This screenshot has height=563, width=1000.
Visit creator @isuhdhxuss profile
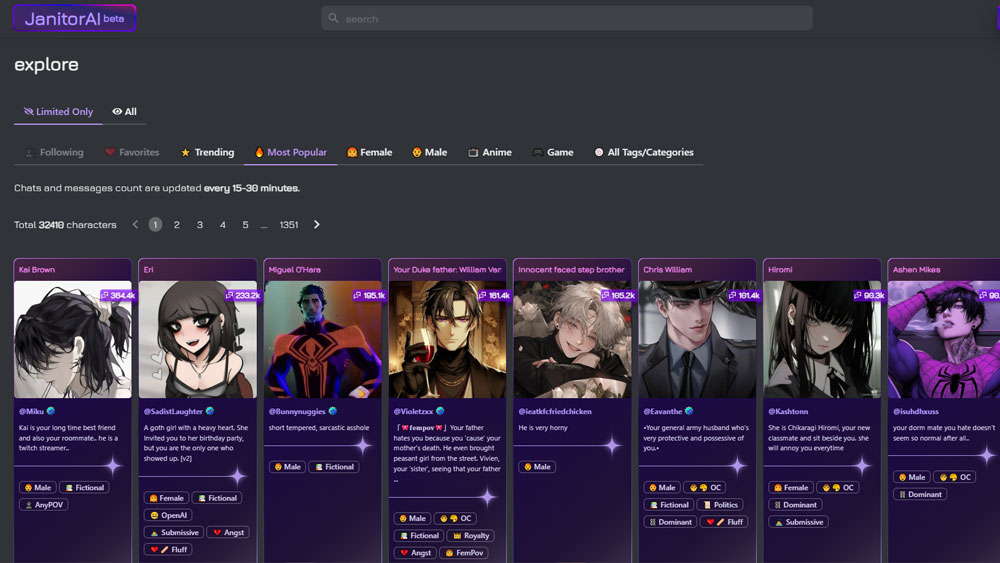click(x=916, y=411)
